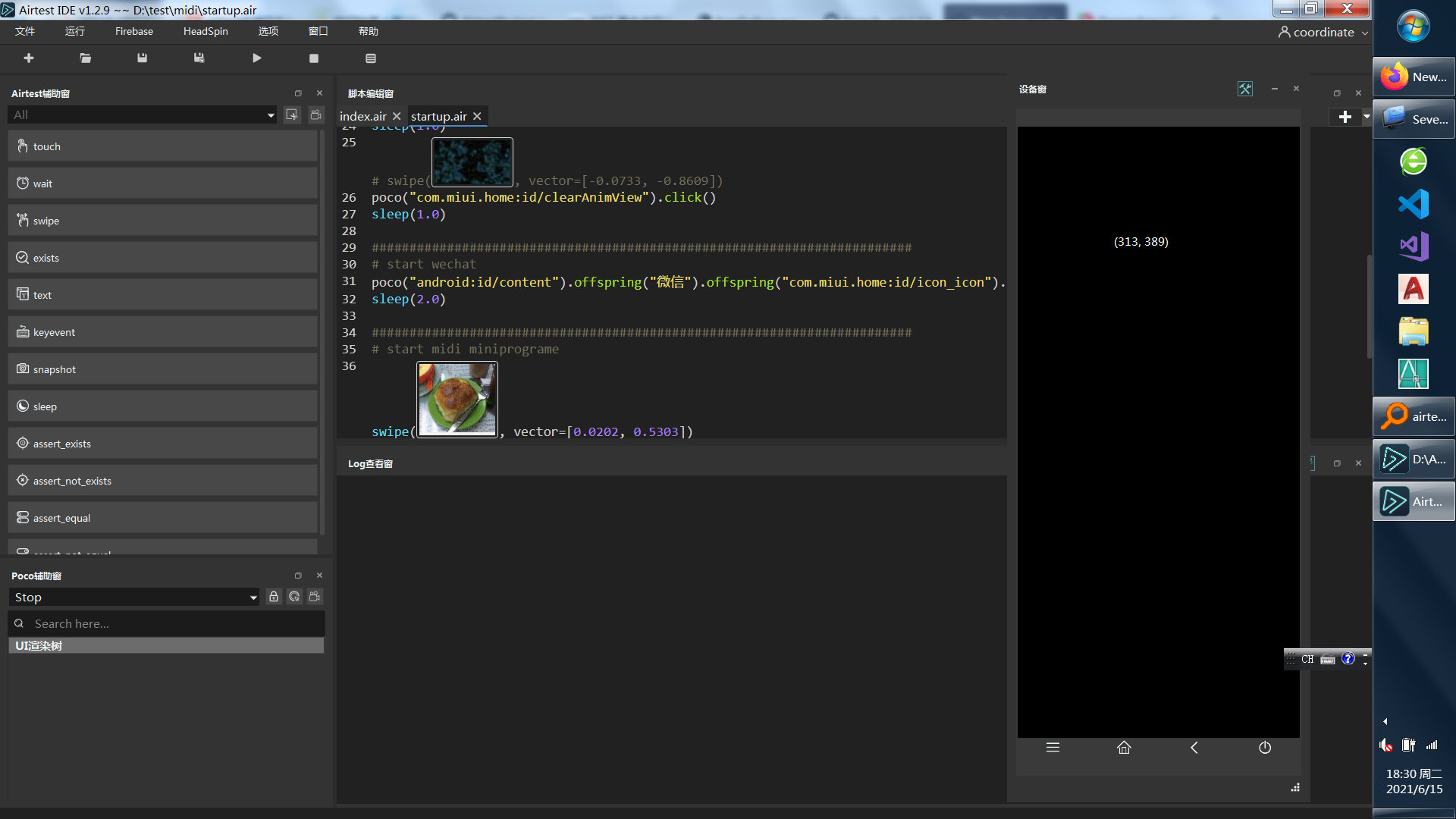Toggle the Poco lock icon
The image size is (1456, 819).
274,597
